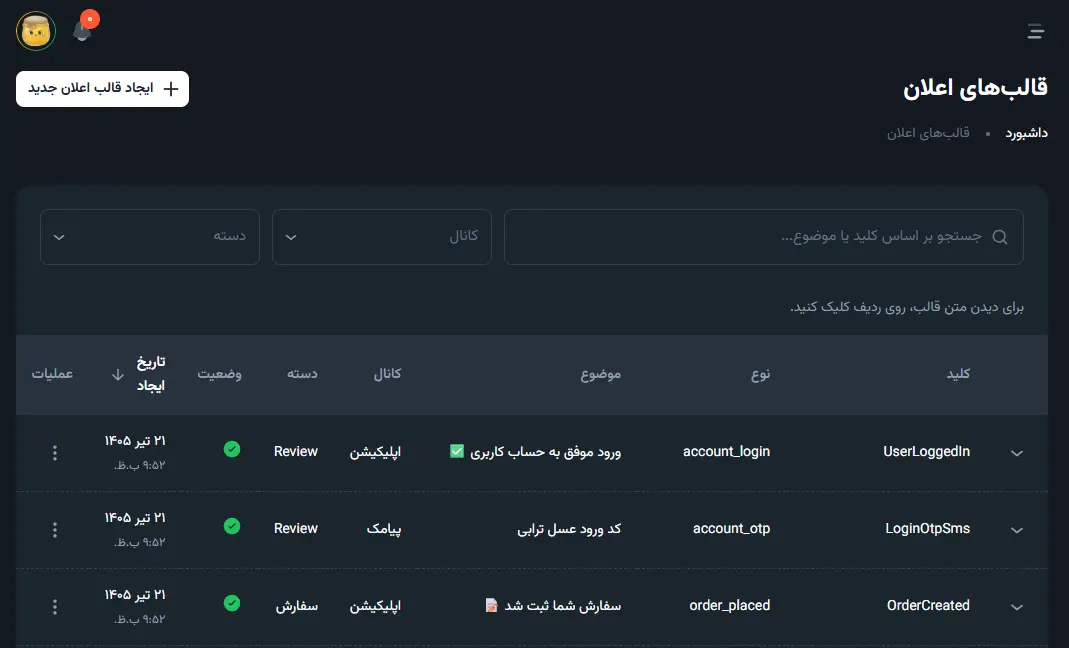
Task: Select the LoginOtpSms key cell
Action: 927,529
